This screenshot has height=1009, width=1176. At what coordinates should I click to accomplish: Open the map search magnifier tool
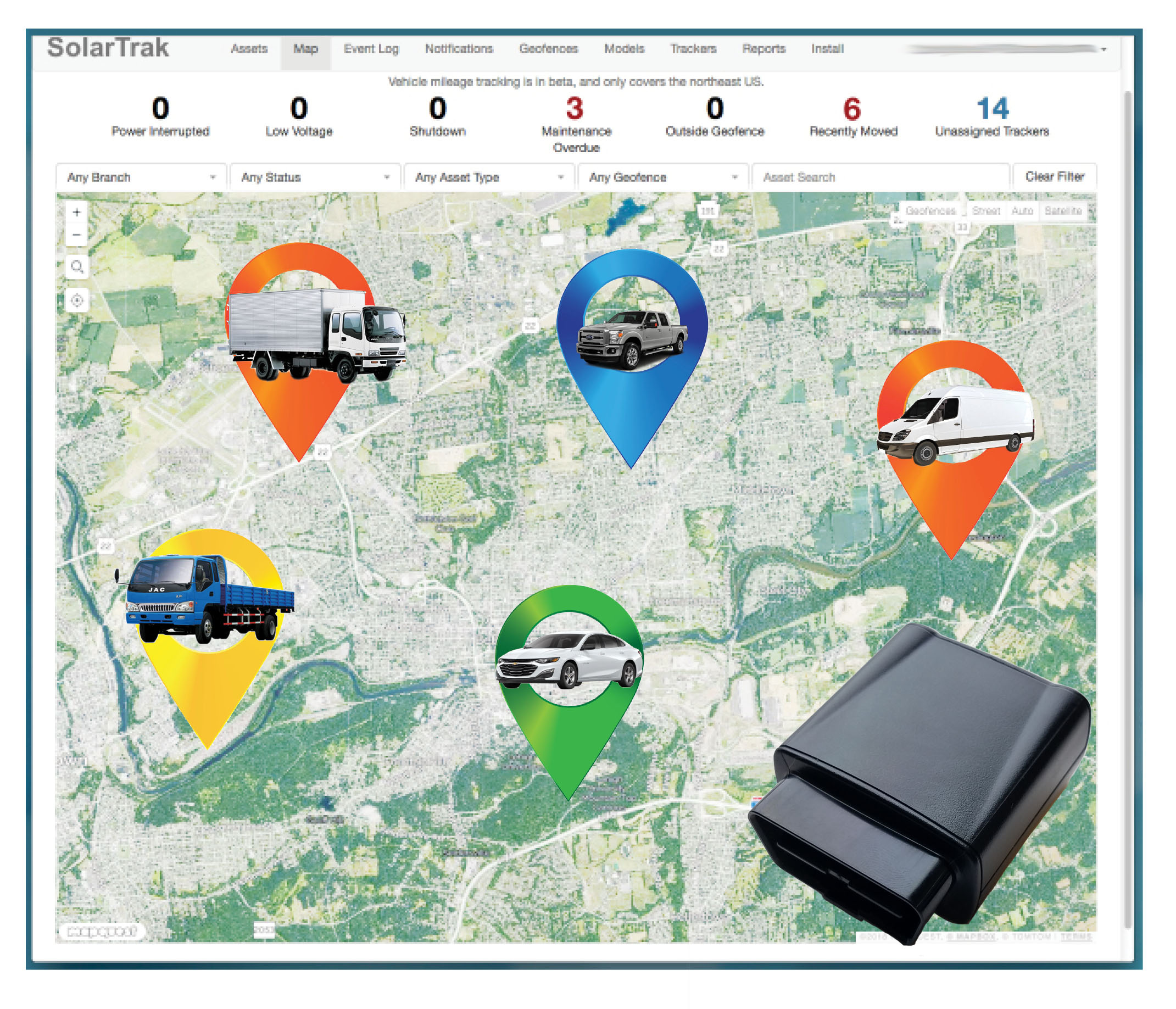click(77, 267)
